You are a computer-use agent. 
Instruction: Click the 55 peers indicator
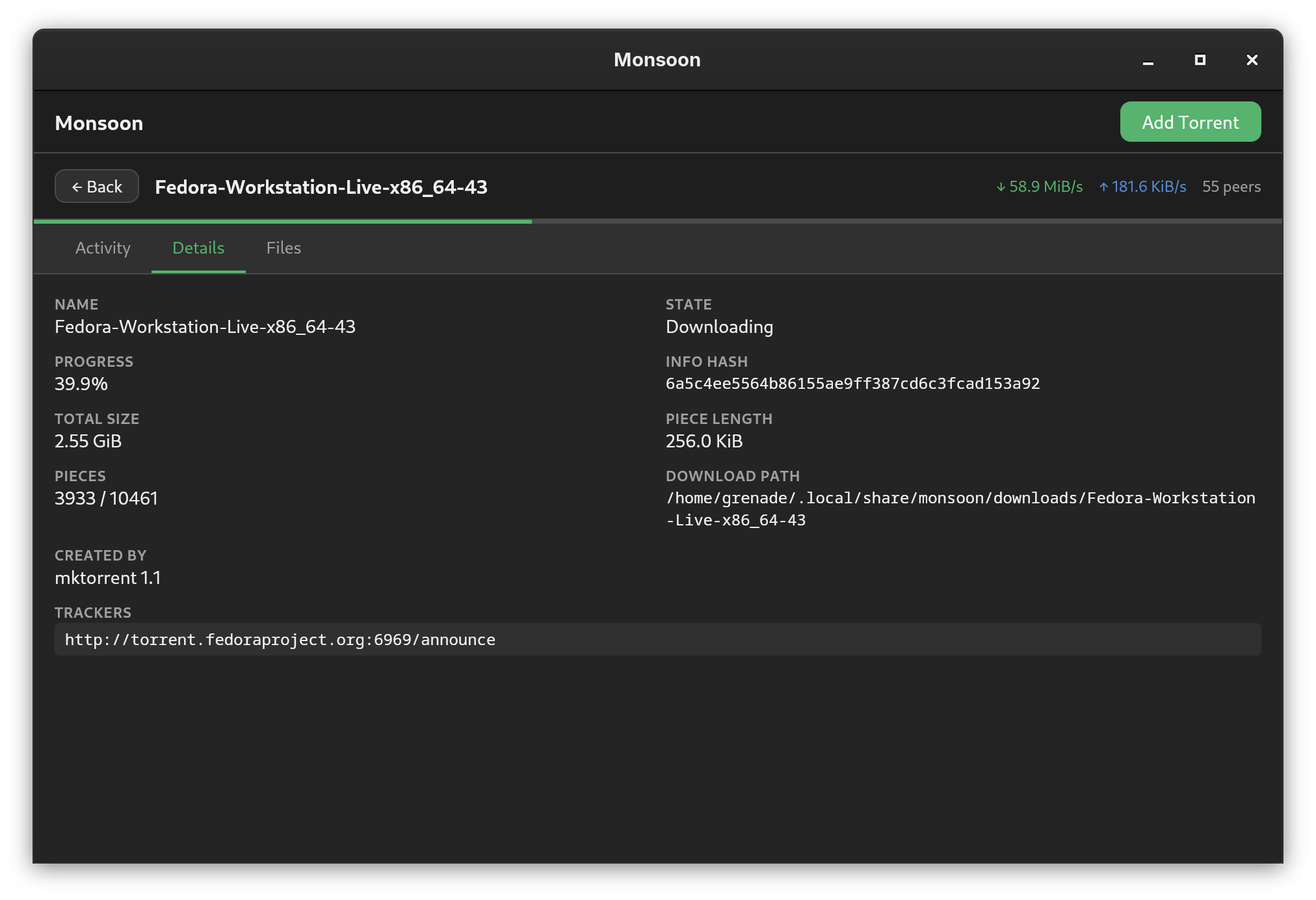pyautogui.click(x=1231, y=186)
